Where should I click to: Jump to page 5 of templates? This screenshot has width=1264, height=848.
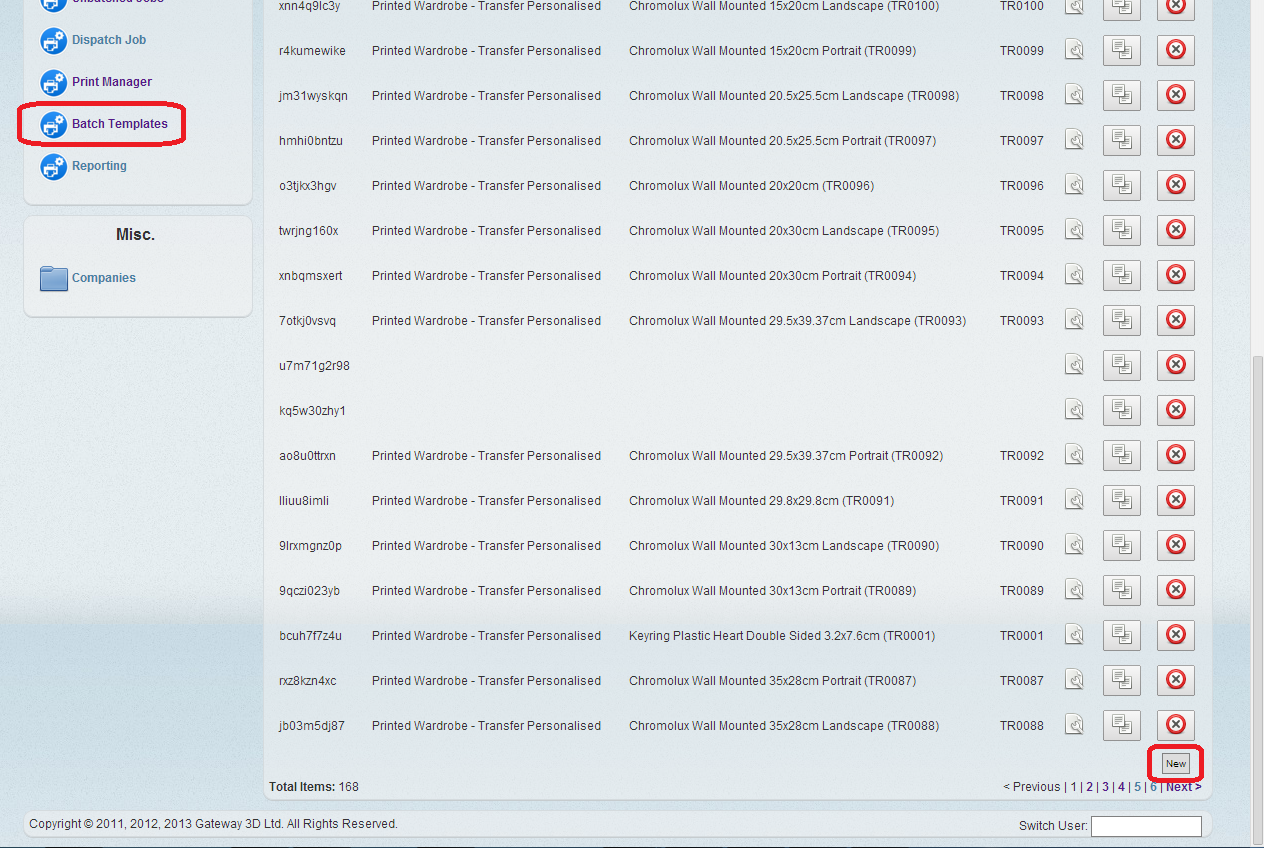click(x=1138, y=787)
